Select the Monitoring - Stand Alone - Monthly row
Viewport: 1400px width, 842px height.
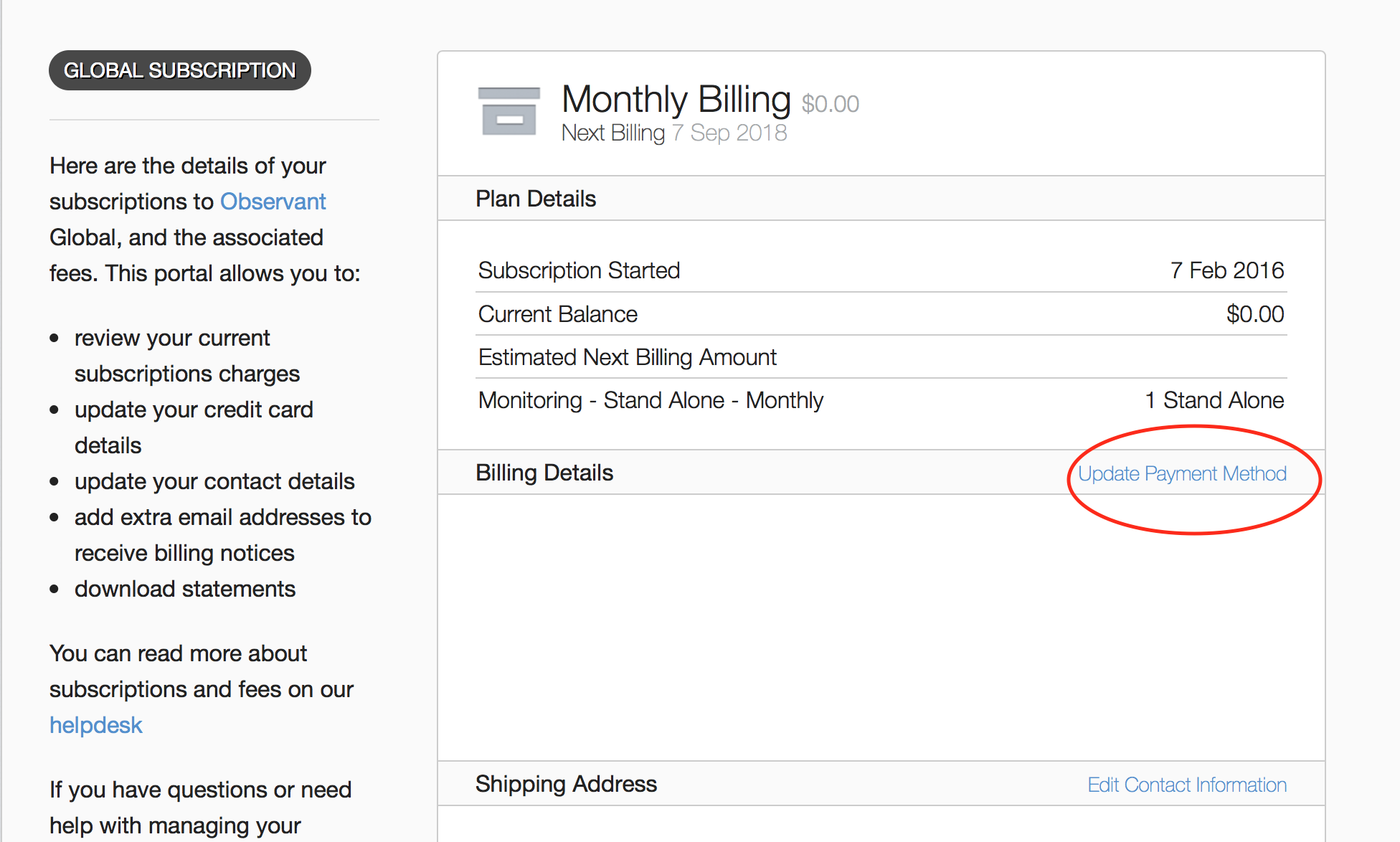pos(651,400)
